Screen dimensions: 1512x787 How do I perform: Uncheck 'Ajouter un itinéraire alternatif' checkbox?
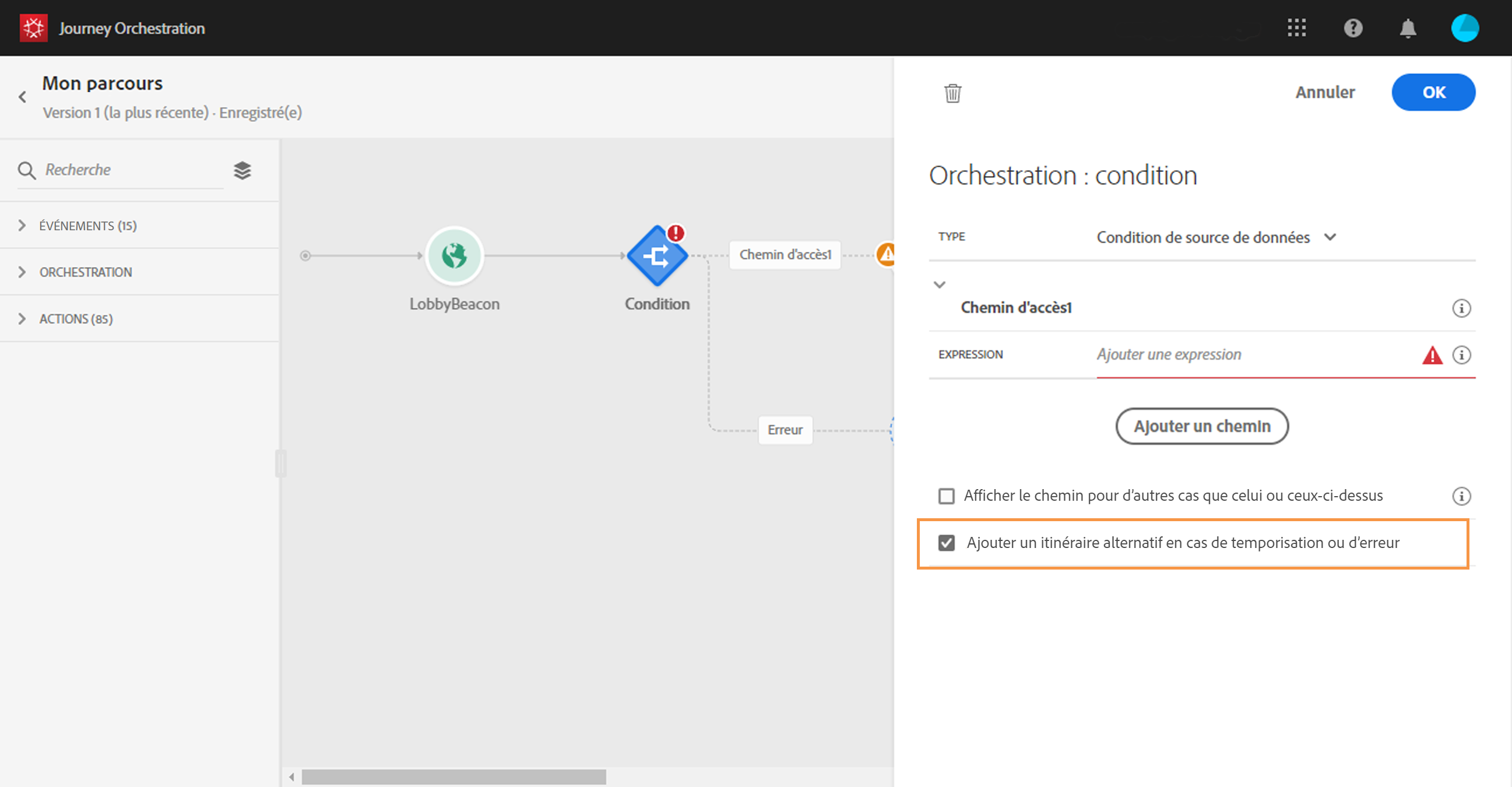(x=945, y=543)
